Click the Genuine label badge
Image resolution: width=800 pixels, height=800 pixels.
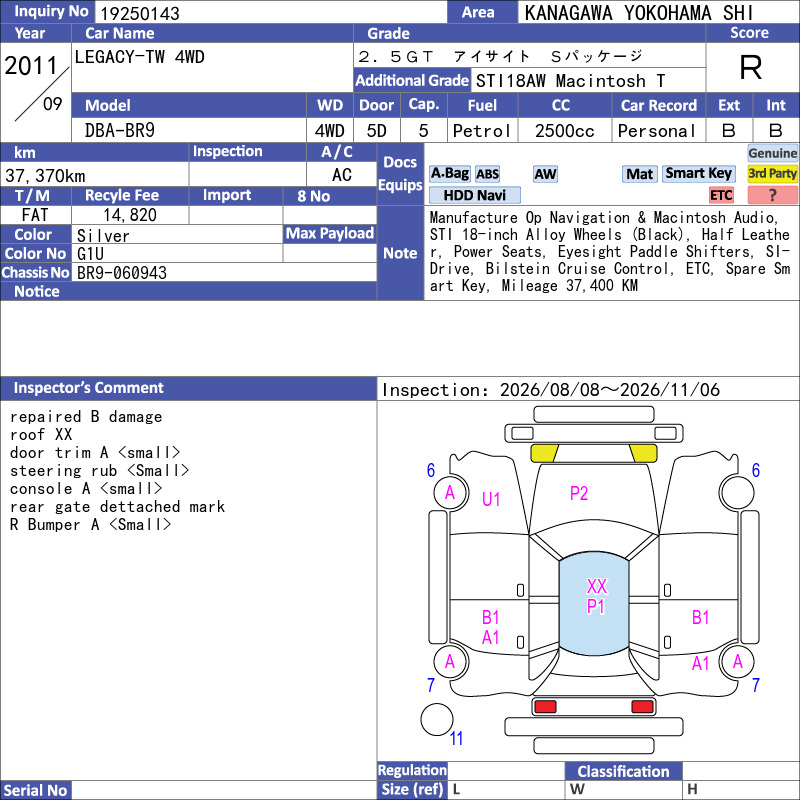(772, 153)
